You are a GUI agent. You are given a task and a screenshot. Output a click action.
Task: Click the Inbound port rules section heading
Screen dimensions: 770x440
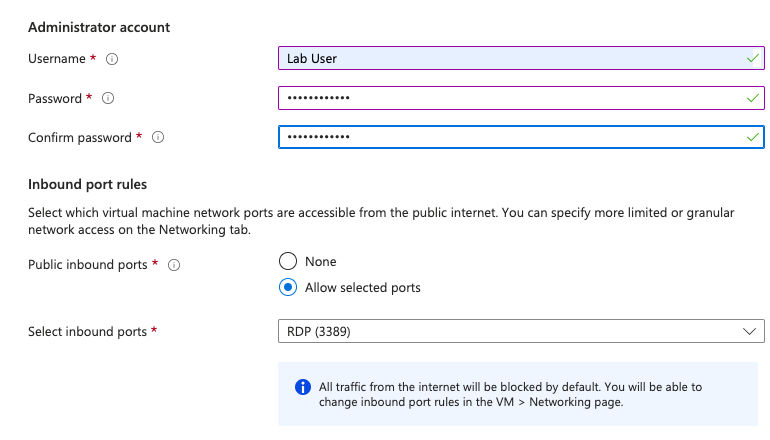[x=88, y=184]
